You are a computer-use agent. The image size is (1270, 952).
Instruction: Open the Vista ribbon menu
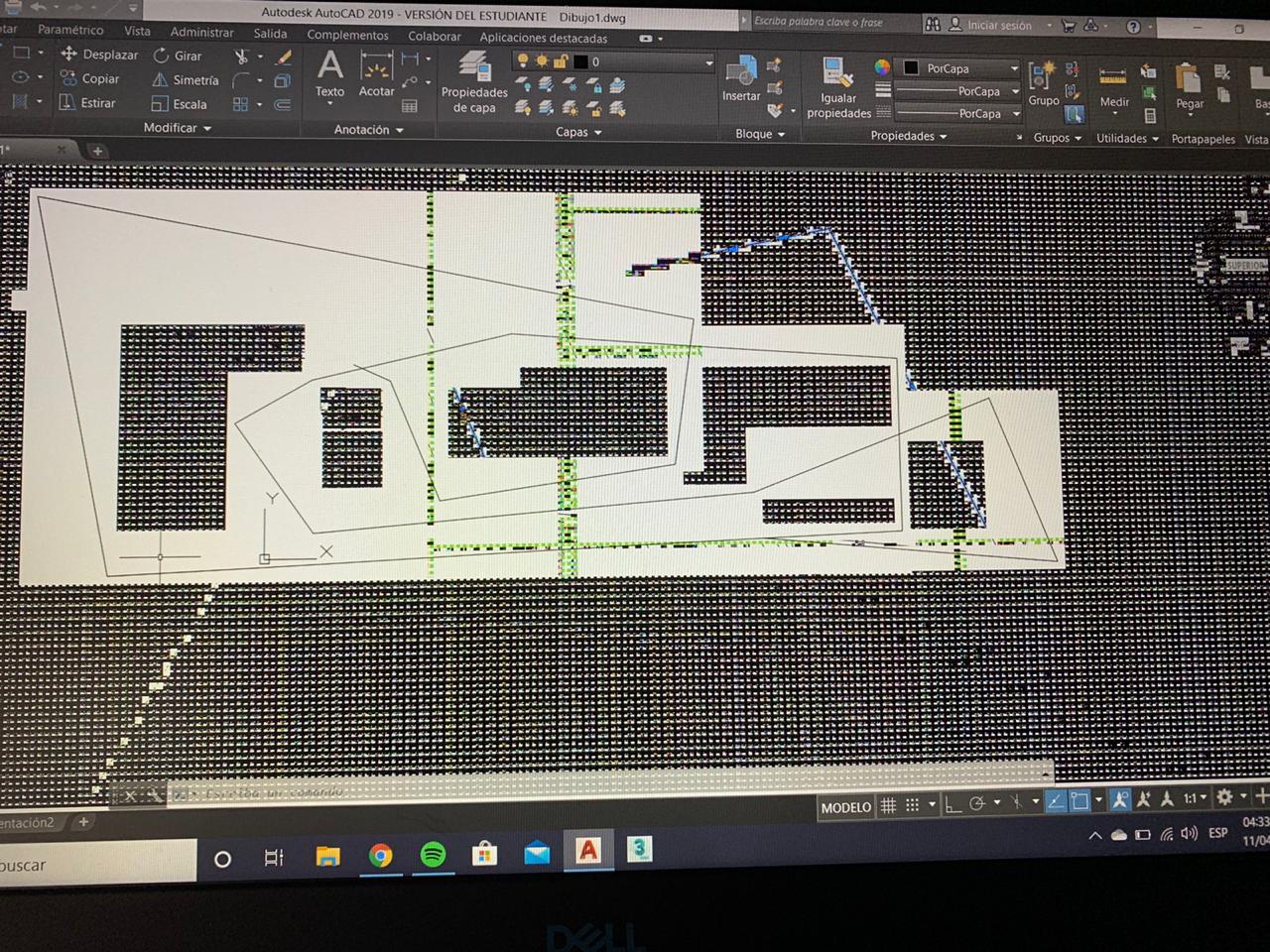tap(137, 30)
